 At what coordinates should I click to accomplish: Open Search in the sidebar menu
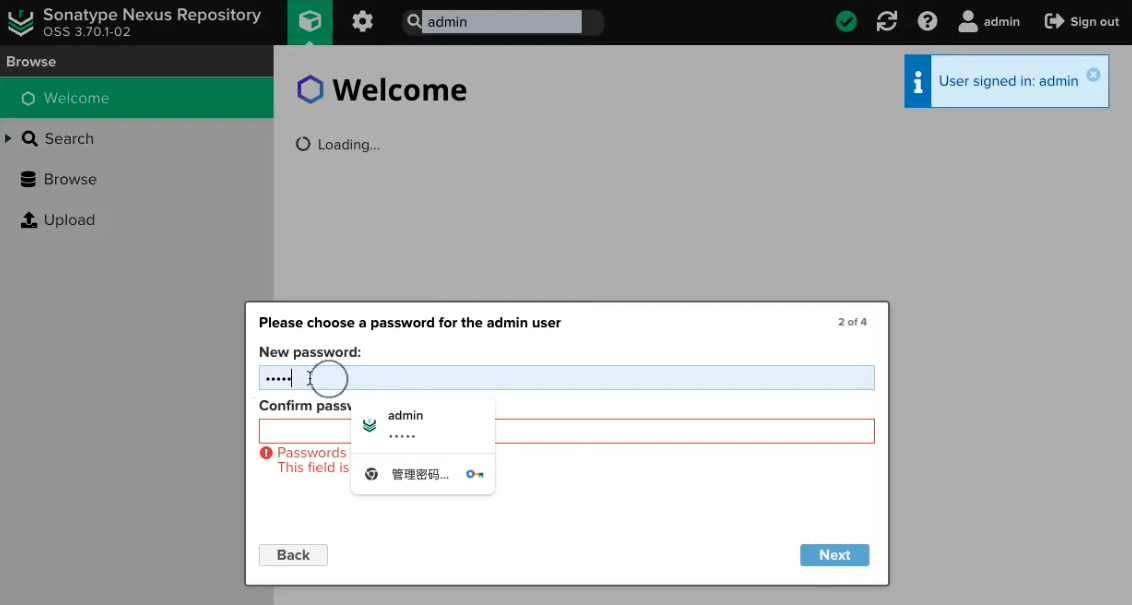point(69,139)
